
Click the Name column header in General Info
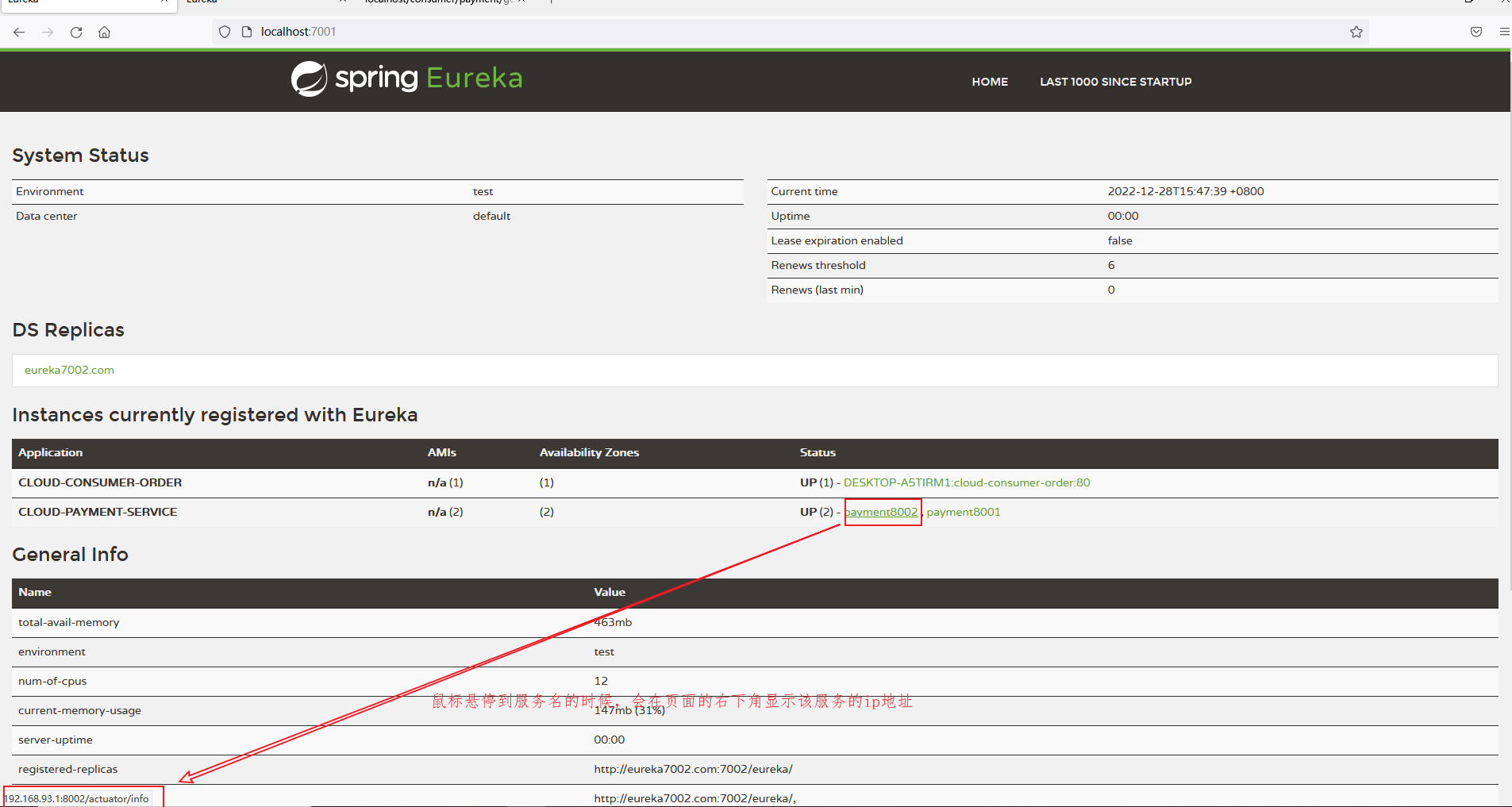pyautogui.click(x=35, y=592)
